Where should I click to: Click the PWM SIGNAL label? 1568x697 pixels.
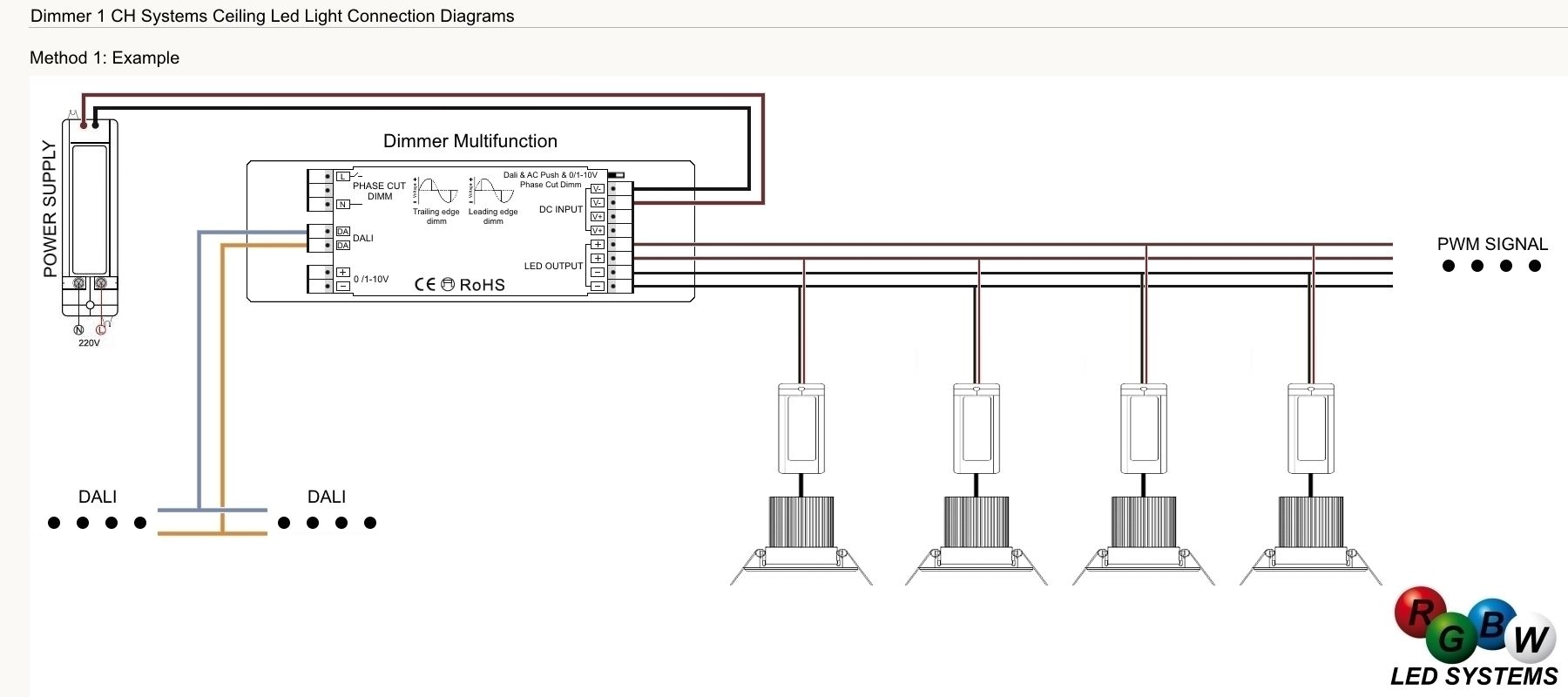coord(1492,245)
